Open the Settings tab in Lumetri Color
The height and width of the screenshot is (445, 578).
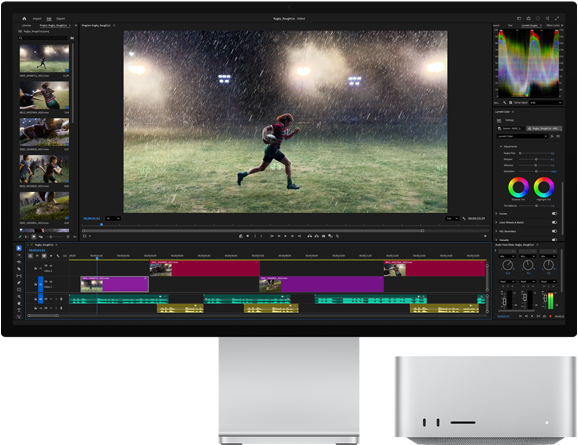tap(509, 120)
